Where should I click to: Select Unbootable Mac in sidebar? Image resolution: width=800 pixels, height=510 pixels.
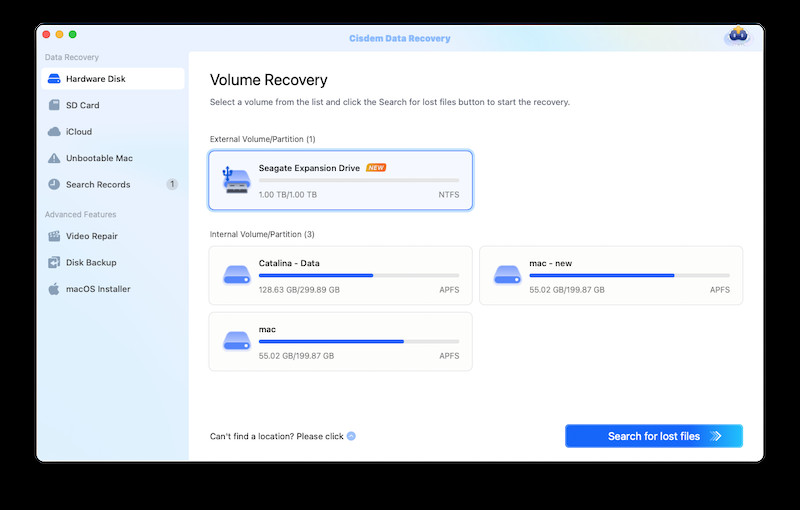tap(113, 158)
